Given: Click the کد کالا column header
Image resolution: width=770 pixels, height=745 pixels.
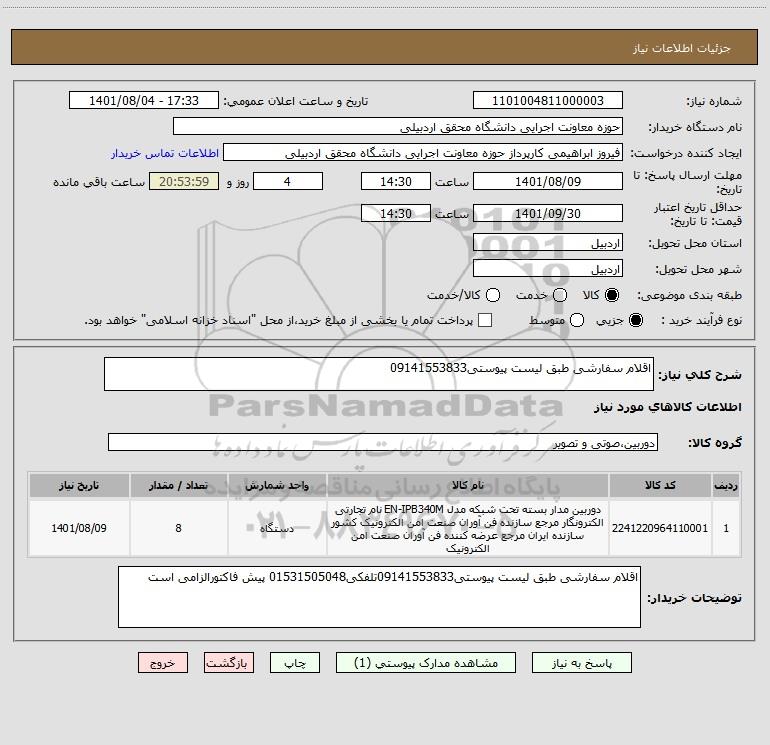Looking at the screenshot, I should point(660,486).
